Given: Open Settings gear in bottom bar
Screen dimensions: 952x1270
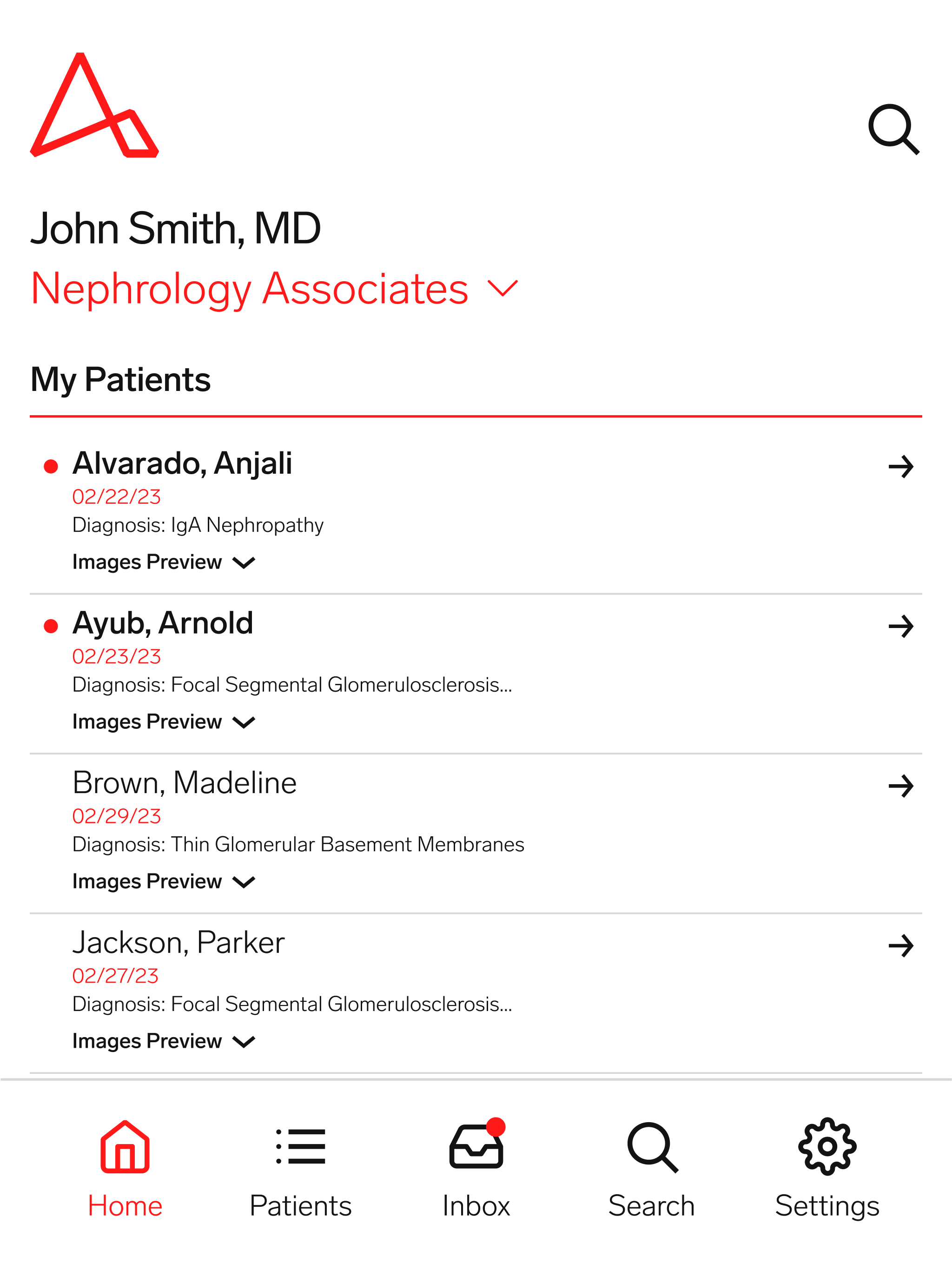Looking at the screenshot, I should point(827,1168).
